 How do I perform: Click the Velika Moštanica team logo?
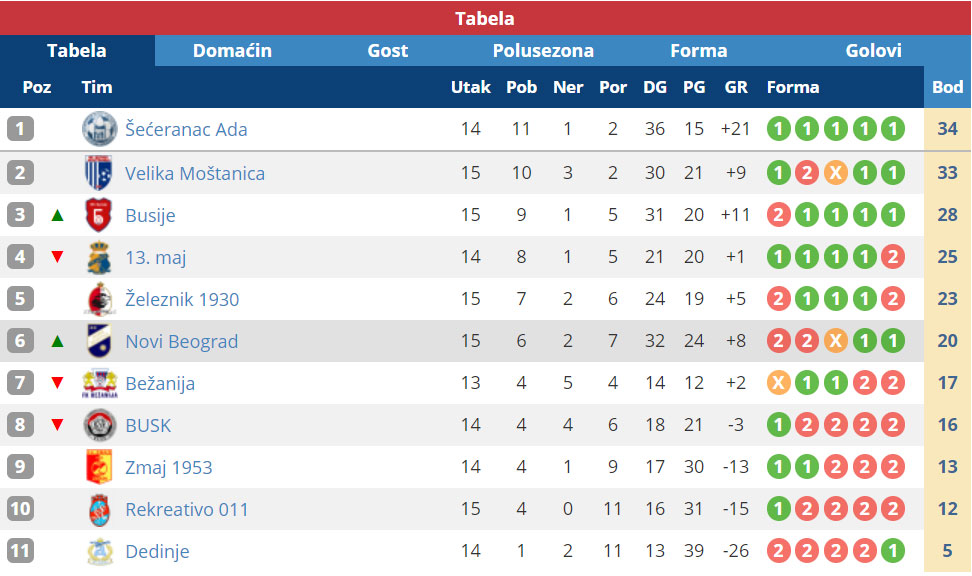coord(99,173)
